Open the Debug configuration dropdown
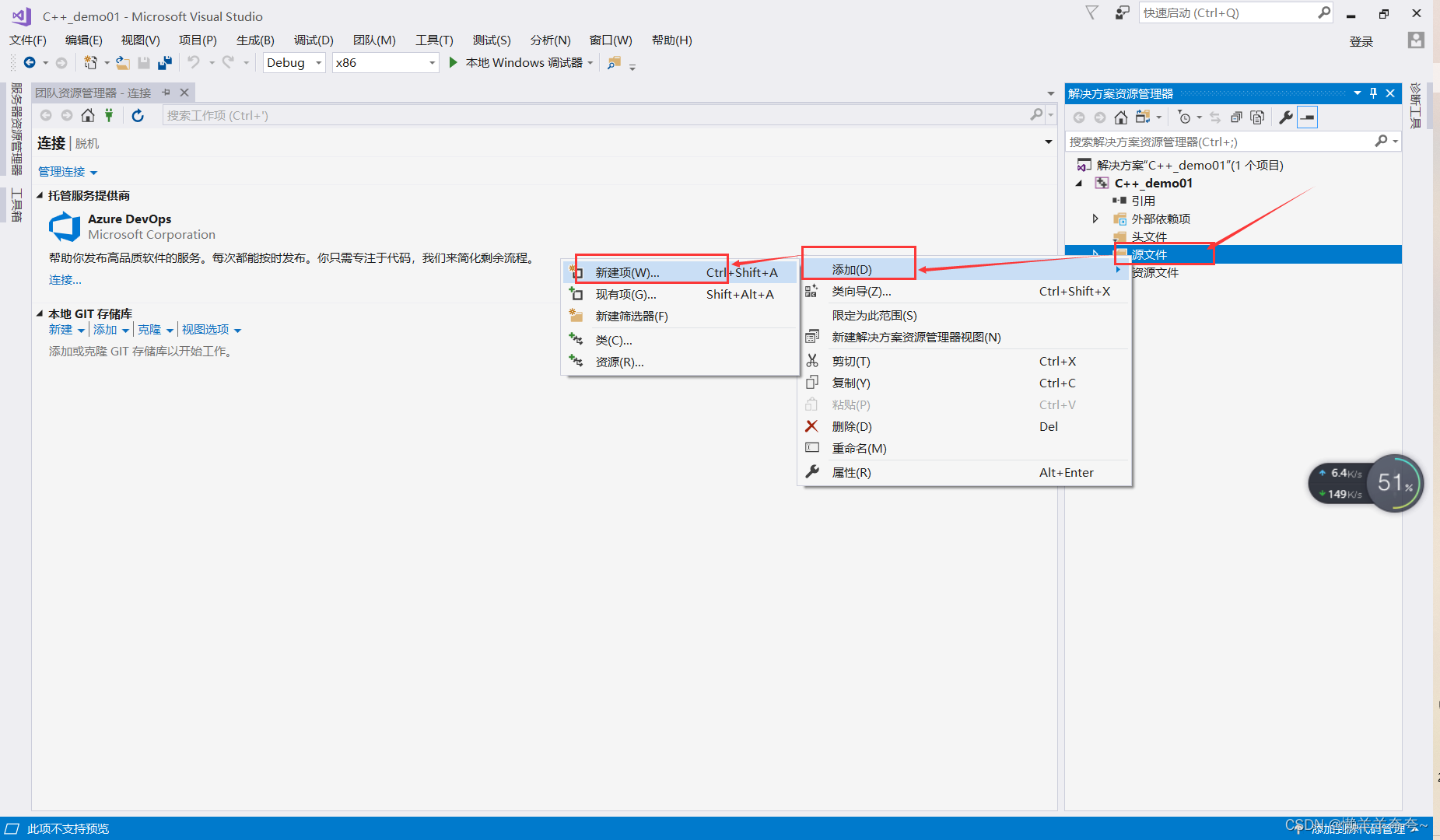 pos(318,63)
